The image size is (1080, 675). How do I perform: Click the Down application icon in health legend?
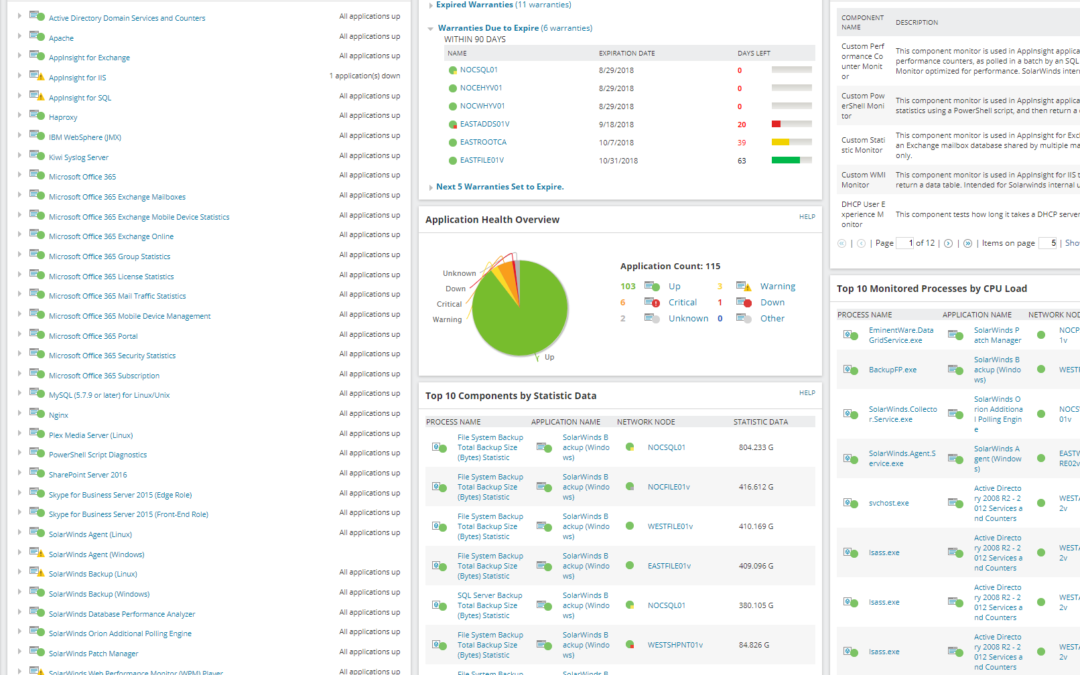pyautogui.click(x=744, y=302)
